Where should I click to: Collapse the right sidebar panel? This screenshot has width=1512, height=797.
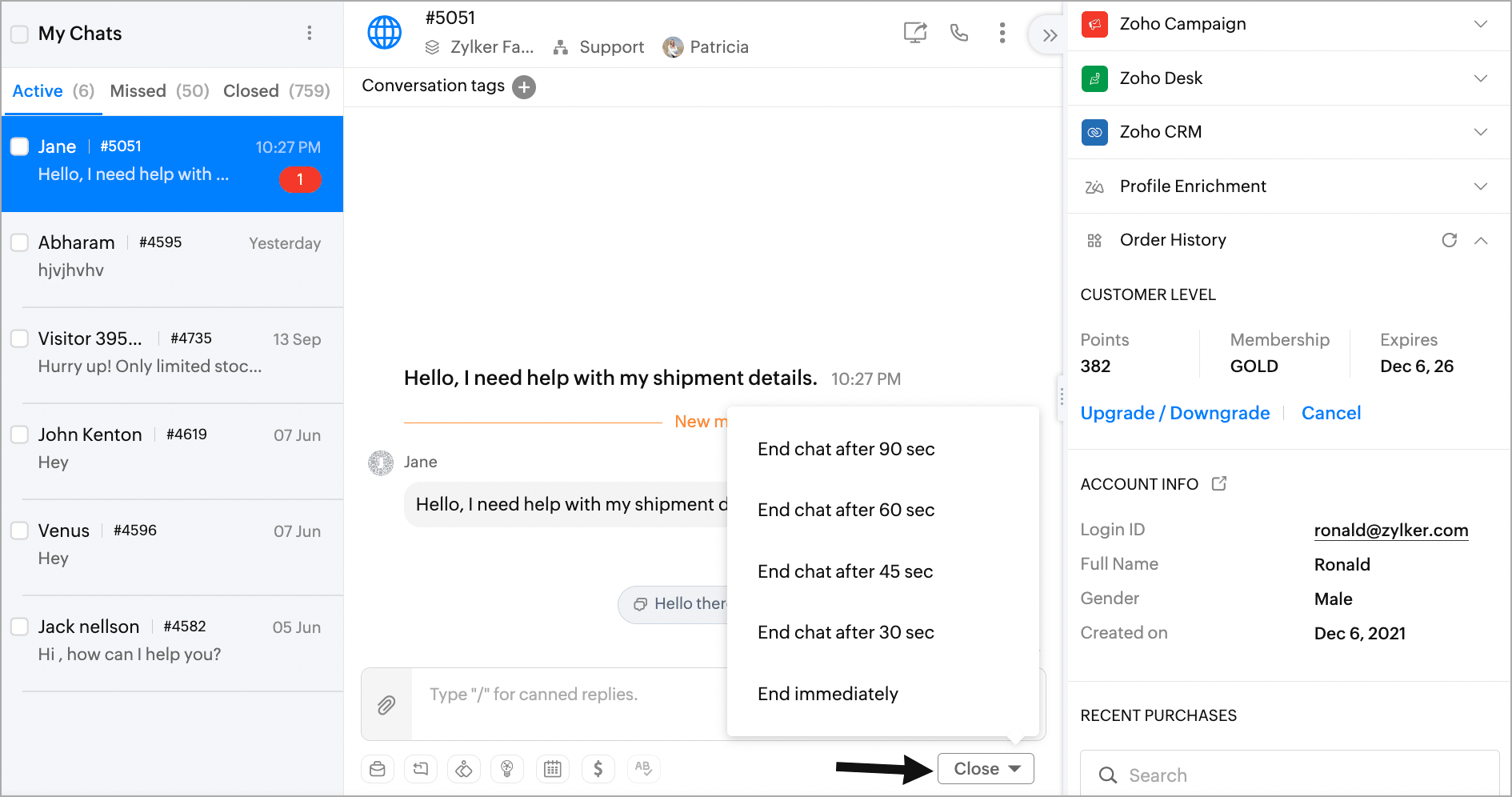coord(1050,35)
